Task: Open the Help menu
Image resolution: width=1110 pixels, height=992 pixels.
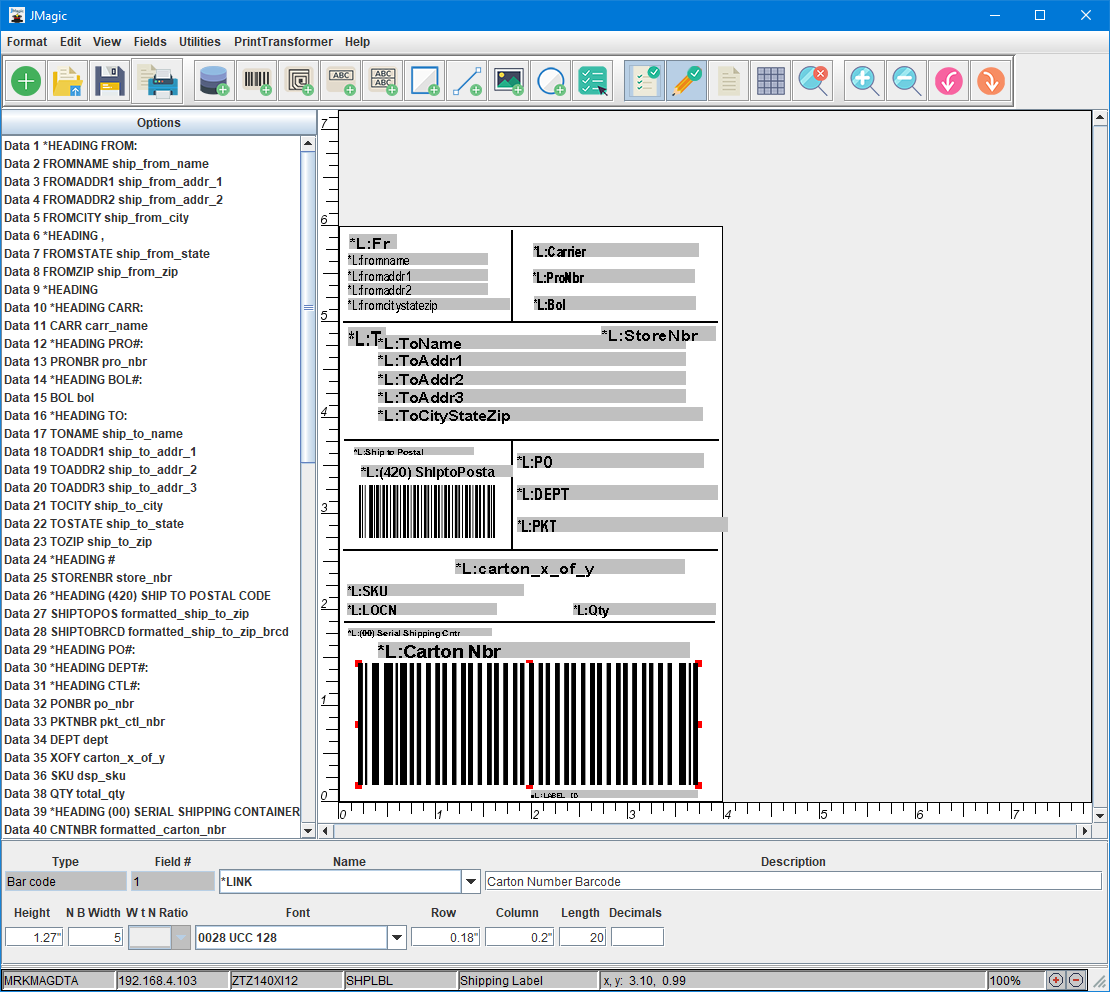Action: tap(357, 42)
